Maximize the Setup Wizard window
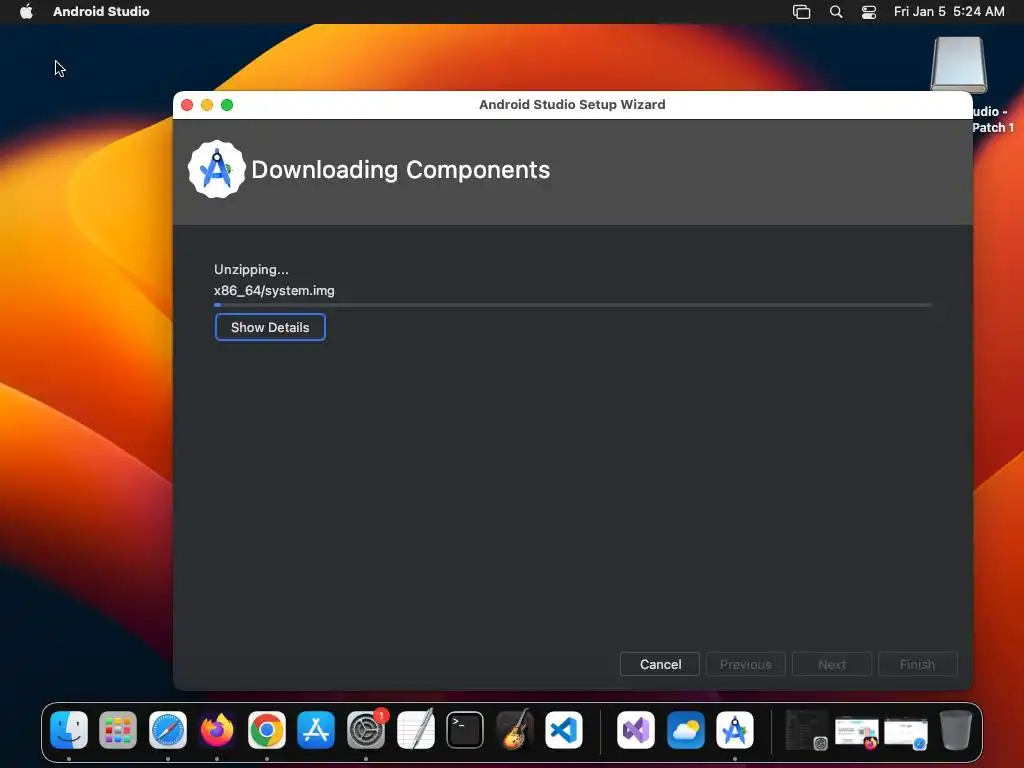Viewport: 1024px width, 768px height. (227, 105)
